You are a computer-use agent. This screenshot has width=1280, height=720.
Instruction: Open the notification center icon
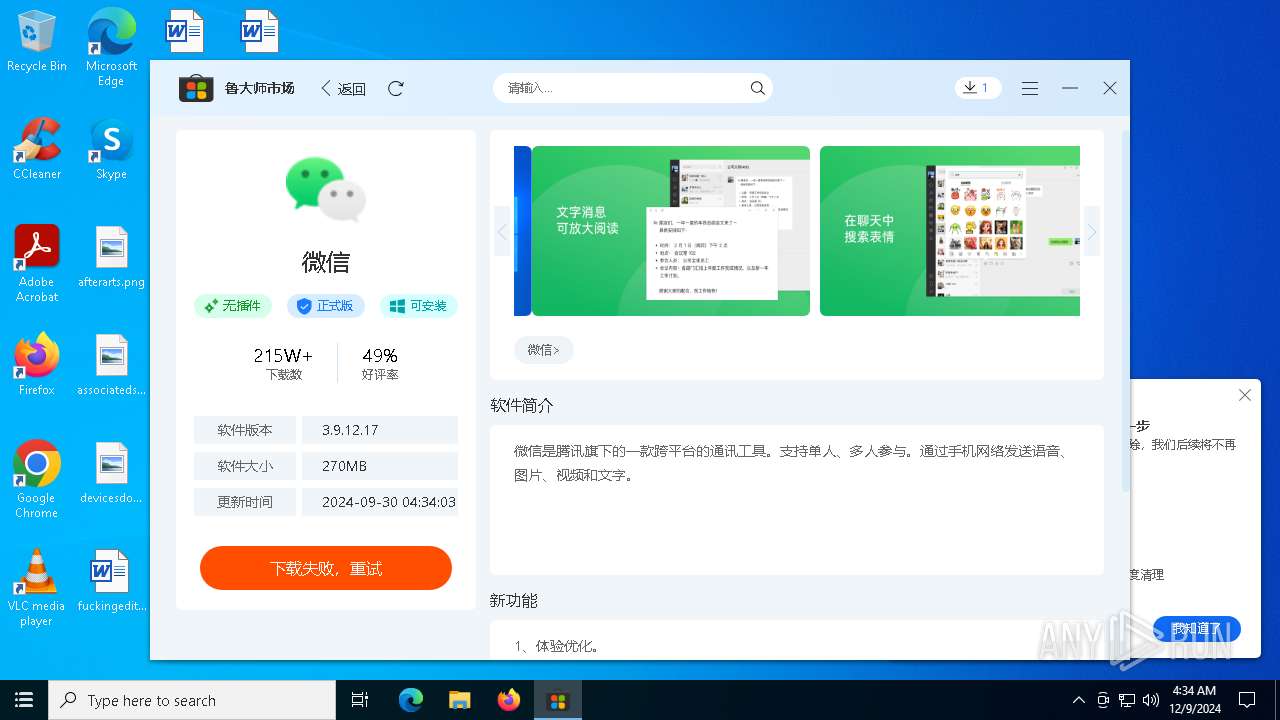(1247, 700)
